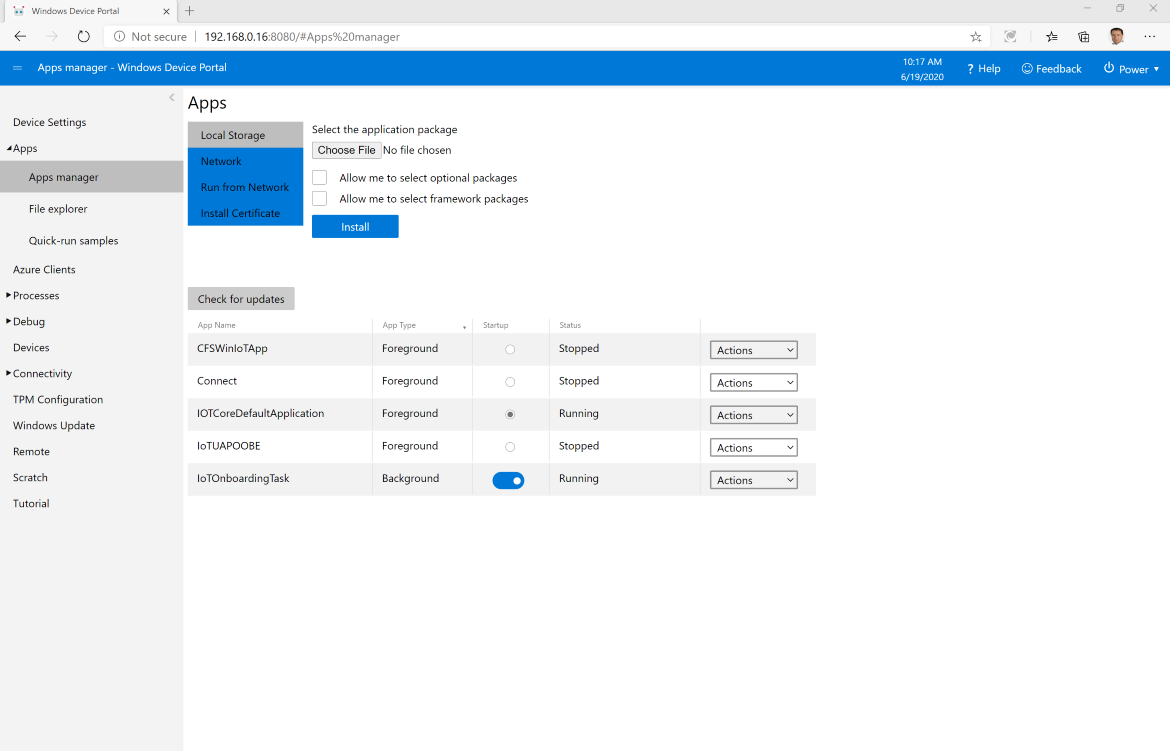Open the browser Collections icon

coord(1083,37)
